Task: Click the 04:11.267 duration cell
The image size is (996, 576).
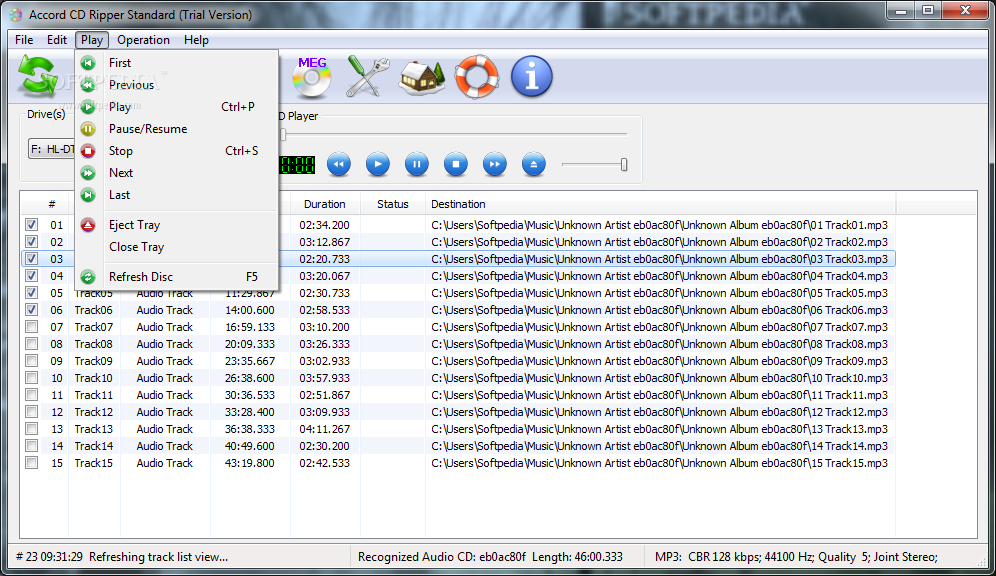Action: coord(325,429)
